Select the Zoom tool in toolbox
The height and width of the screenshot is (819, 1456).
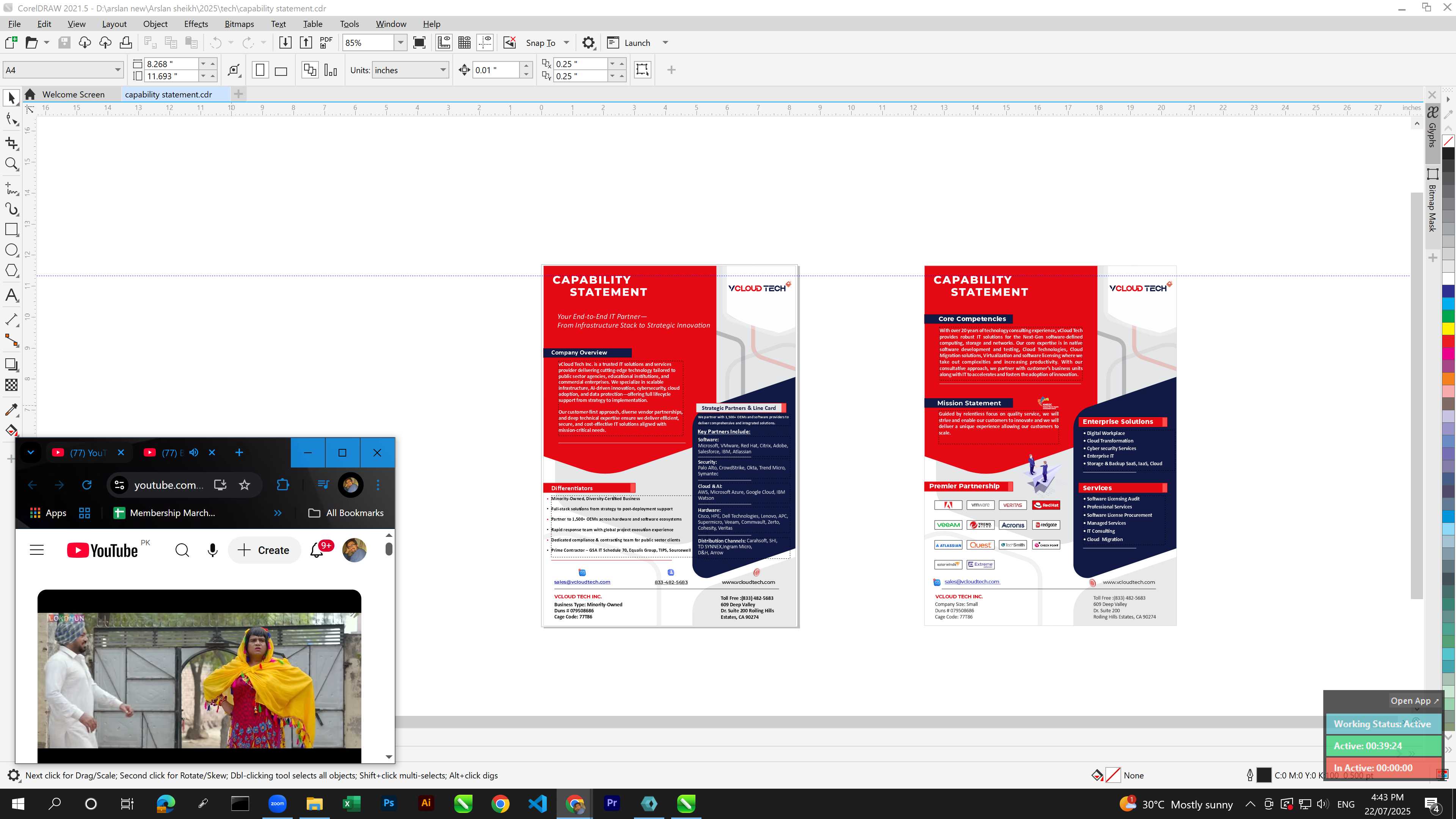pos(11,164)
